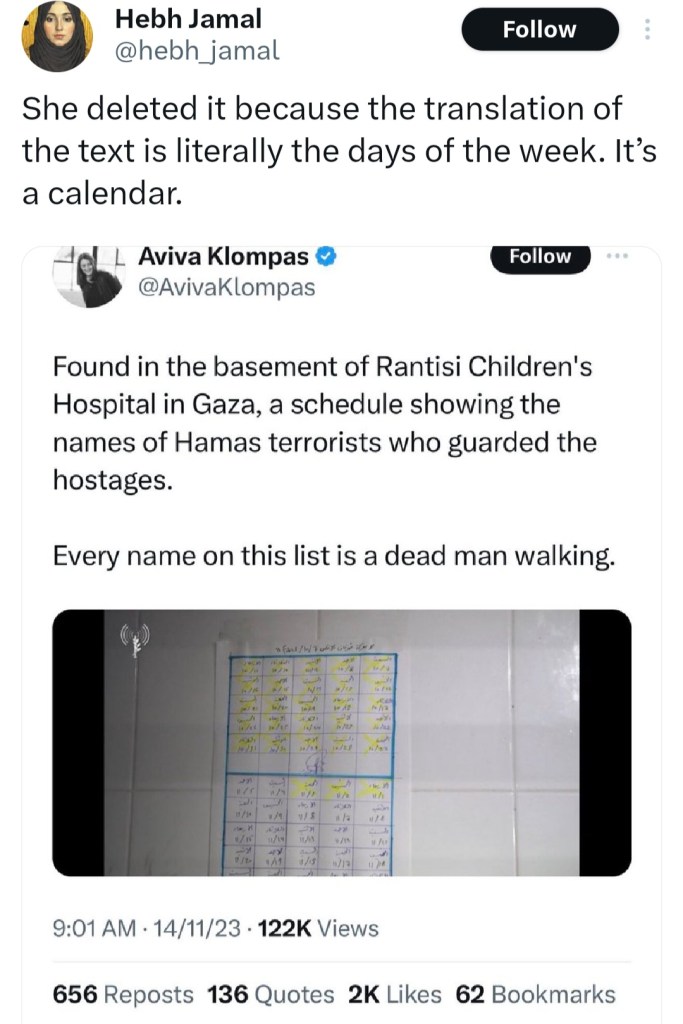The width and height of the screenshot is (683, 1024).
Task: Show the 136 Quotes list
Action: (x=271, y=994)
